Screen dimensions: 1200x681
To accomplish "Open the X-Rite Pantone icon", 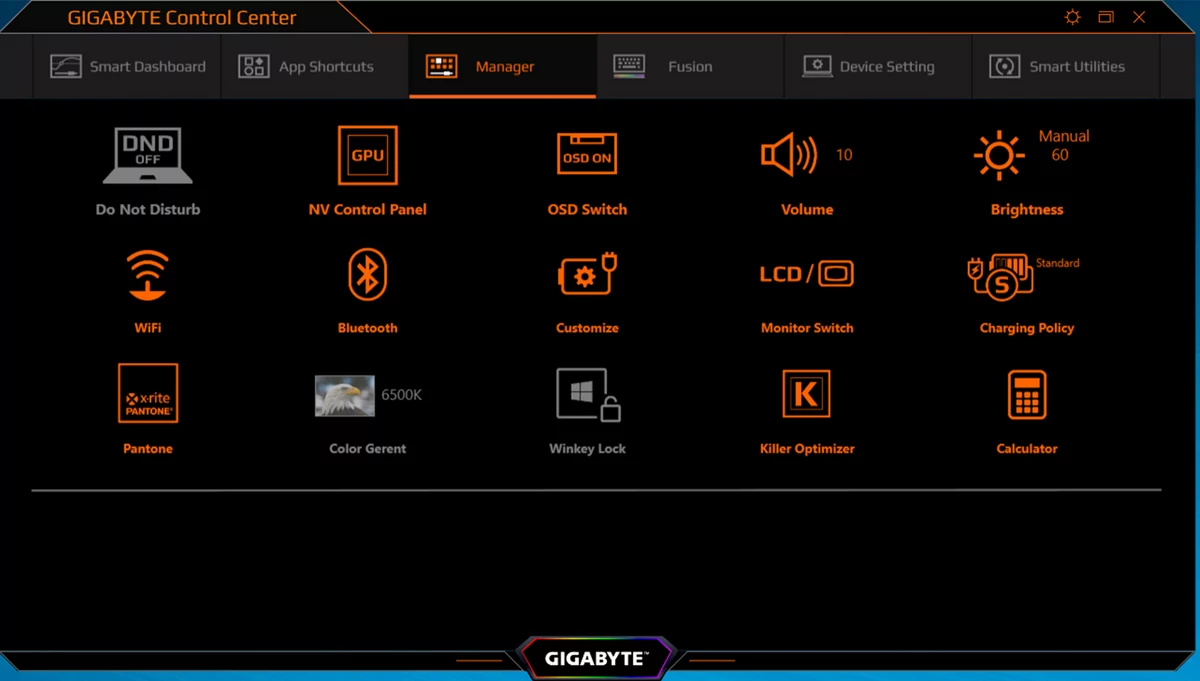I will tap(148, 394).
